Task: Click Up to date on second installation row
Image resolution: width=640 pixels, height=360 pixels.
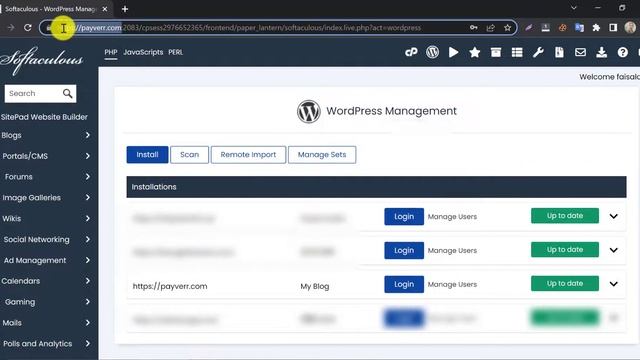Action: 565,250
